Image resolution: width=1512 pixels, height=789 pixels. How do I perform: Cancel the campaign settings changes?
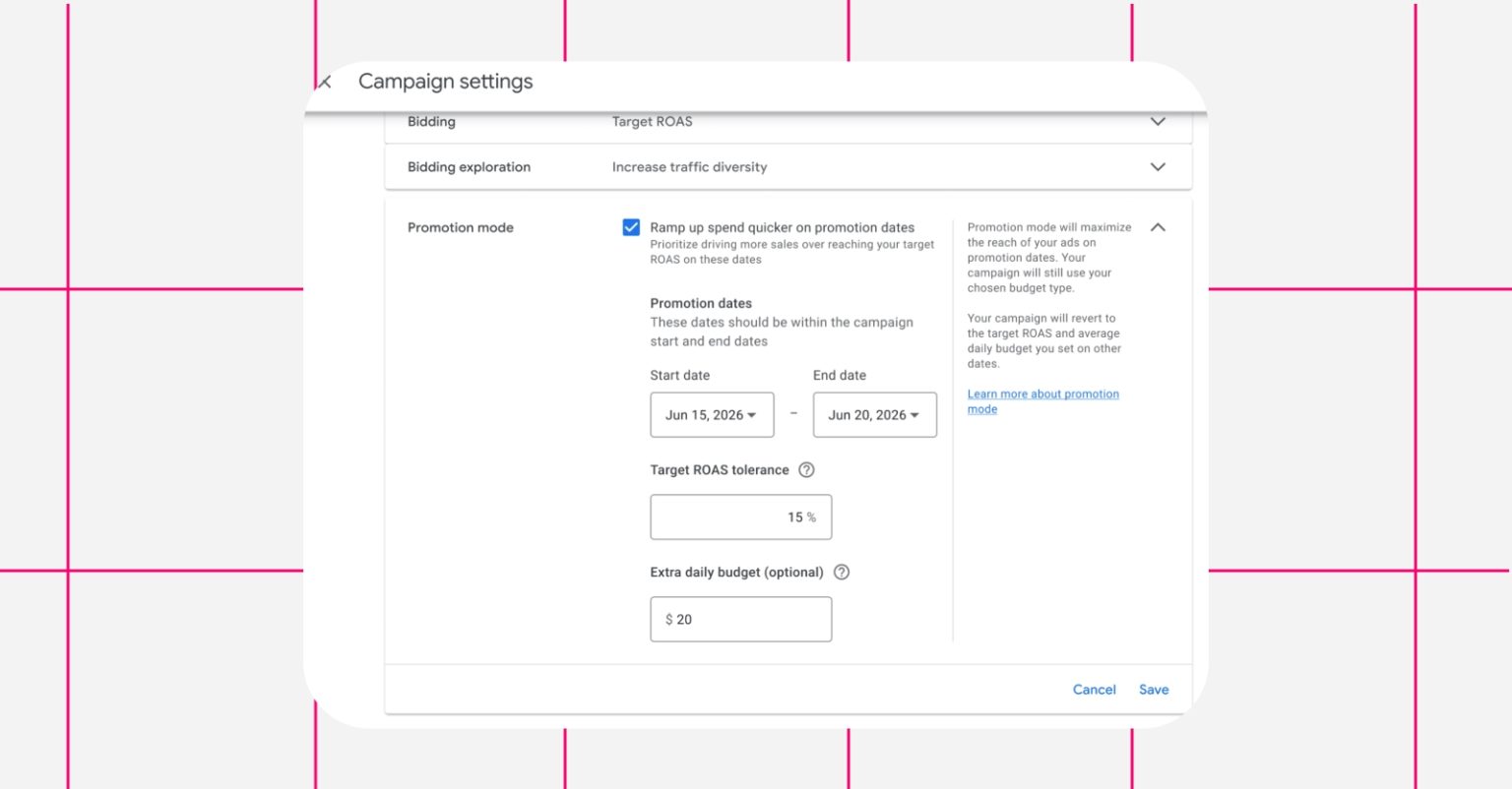pyautogui.click(x=1094, y=690)
